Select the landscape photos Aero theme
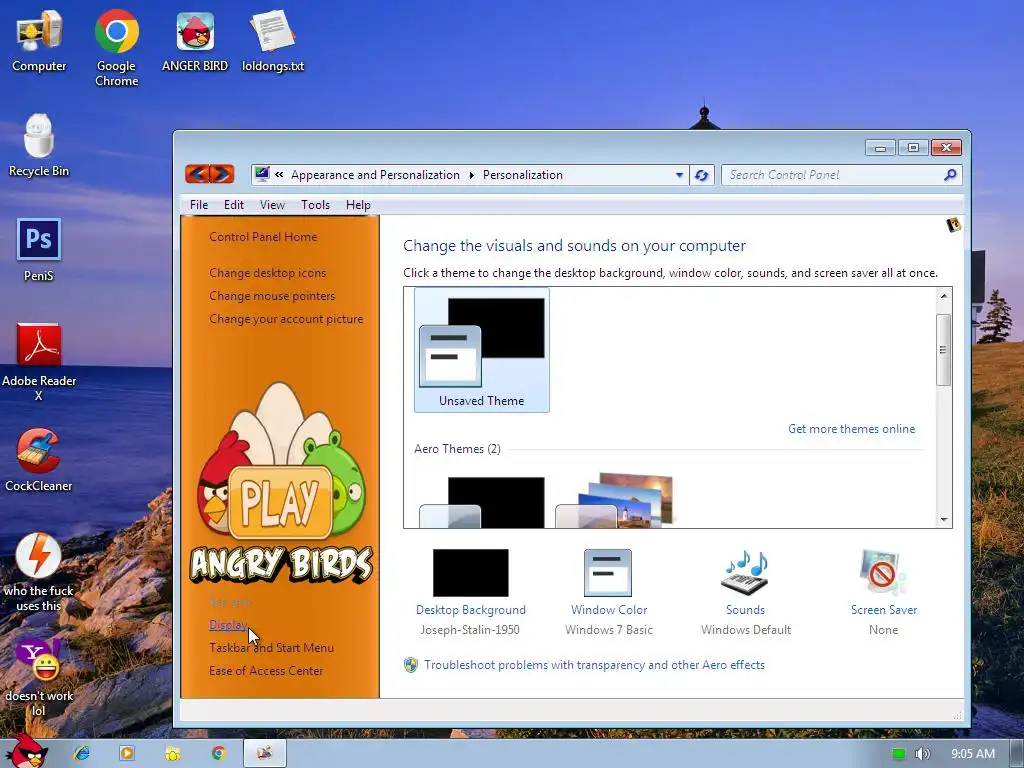 [x=615, y=500]
